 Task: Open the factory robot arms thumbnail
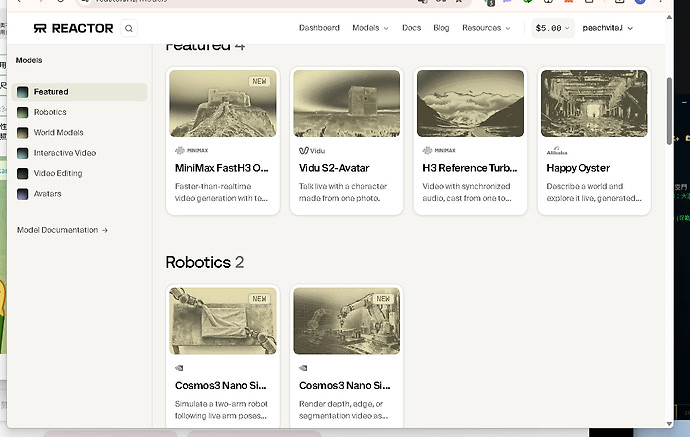click(x=347, y=321)
